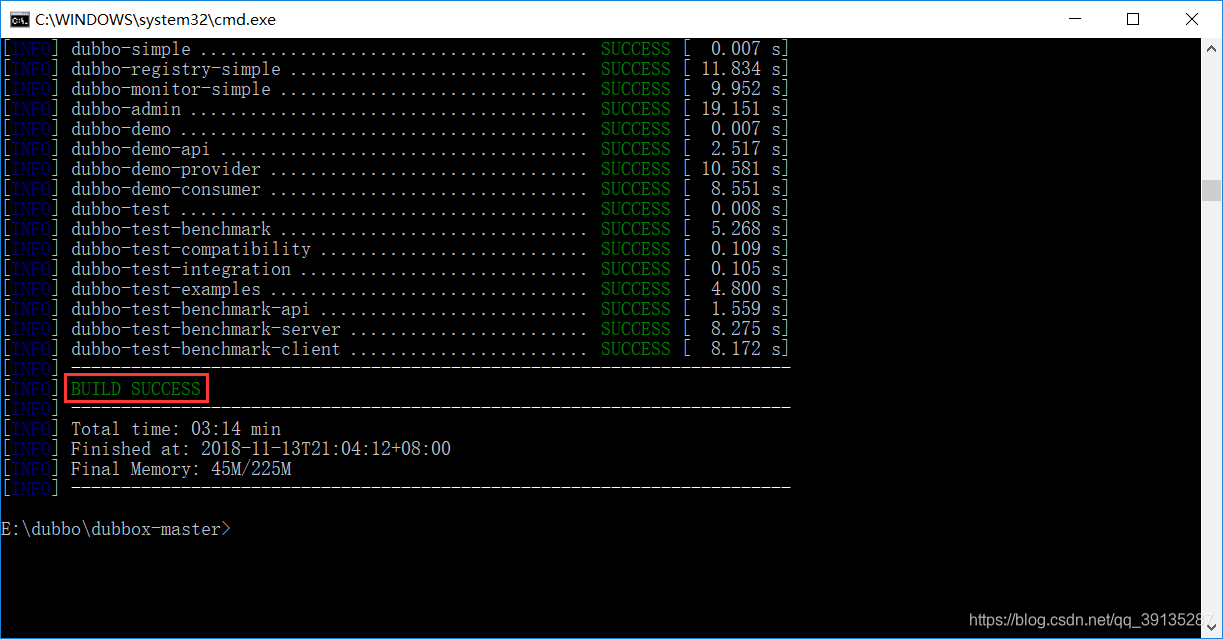Click the dubbo-test-benchmark module name
This screenshot has width=1223, height=639.
pyautogui.click(x=171, y=229)
